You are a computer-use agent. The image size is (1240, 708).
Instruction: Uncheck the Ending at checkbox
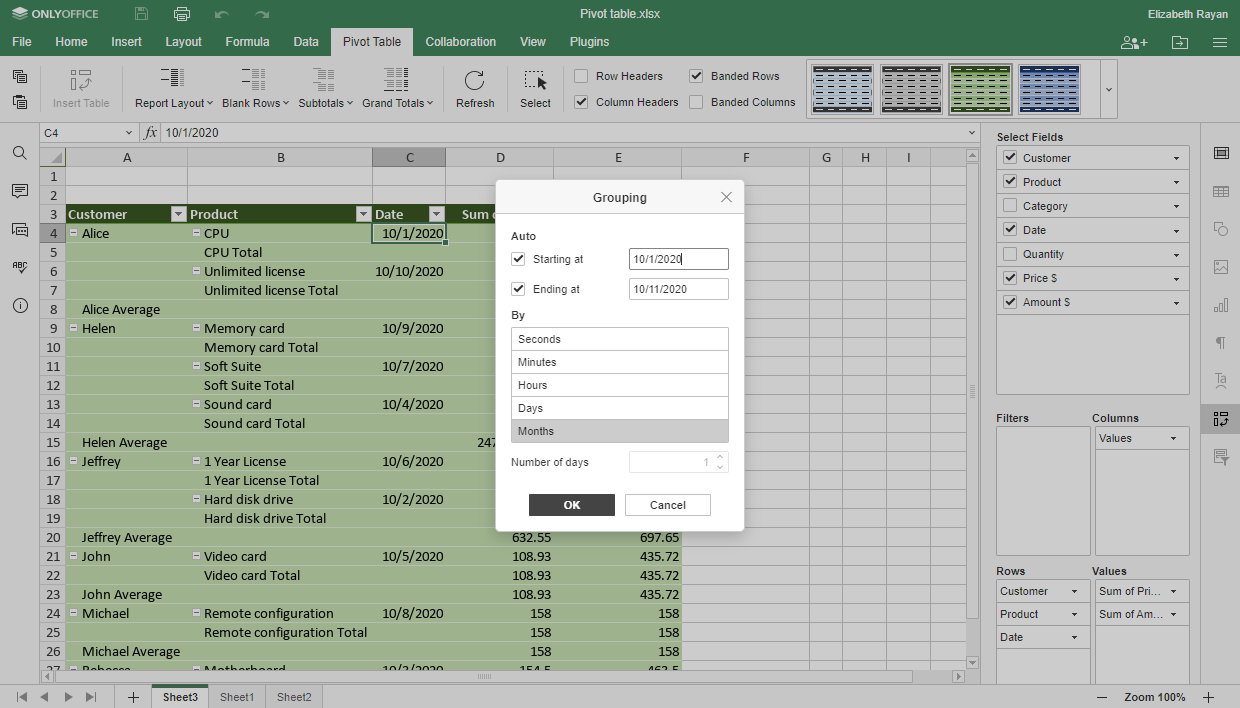click(x=518, y=289)
